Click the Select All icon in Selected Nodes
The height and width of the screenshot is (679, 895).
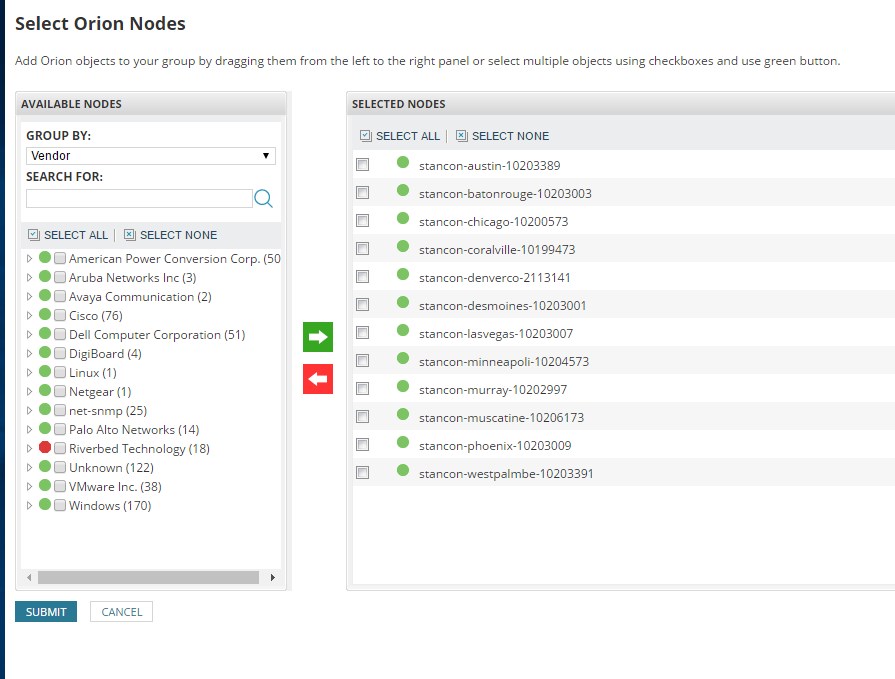(366, 135)
